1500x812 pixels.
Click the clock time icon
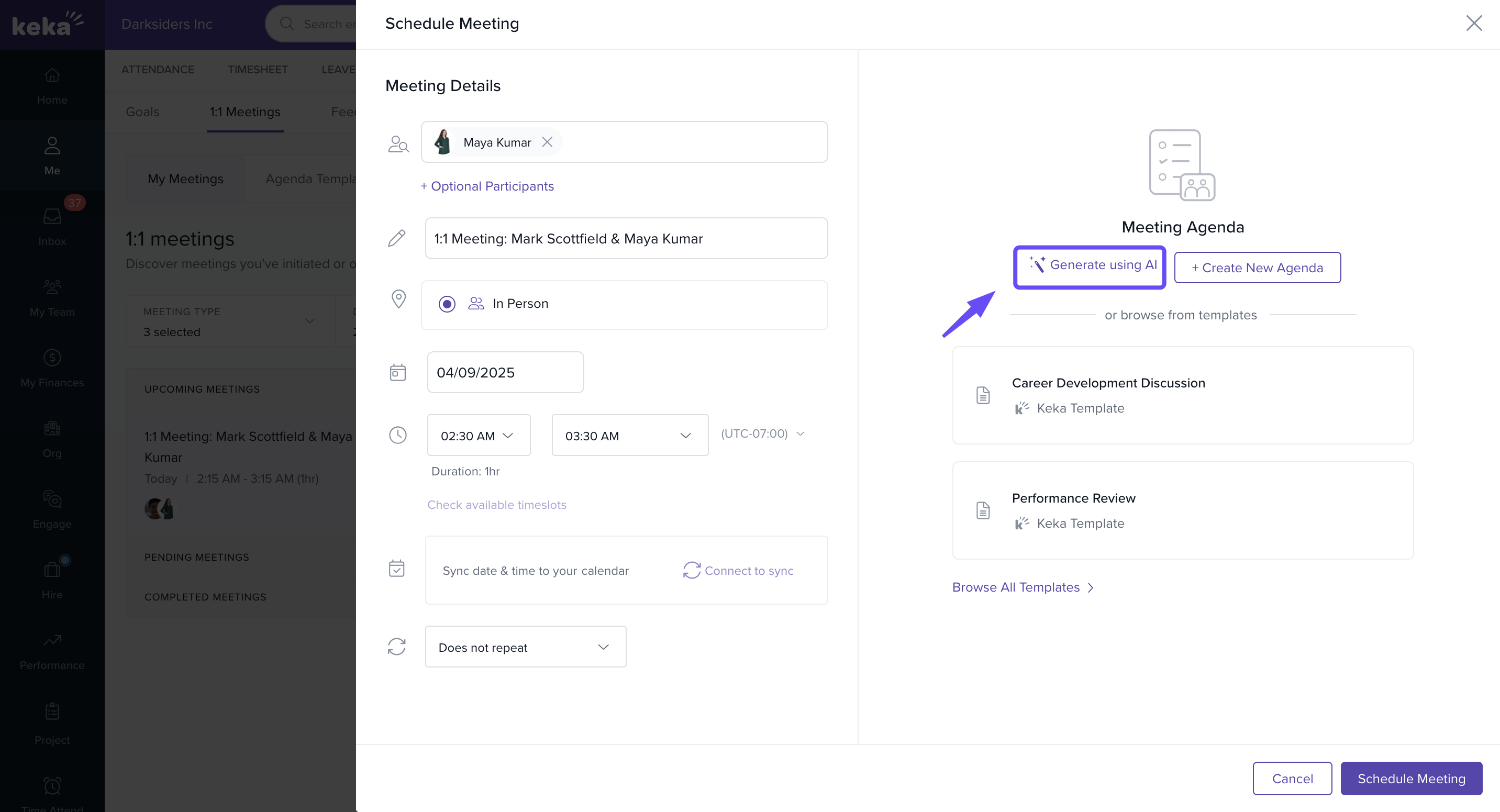397,435
